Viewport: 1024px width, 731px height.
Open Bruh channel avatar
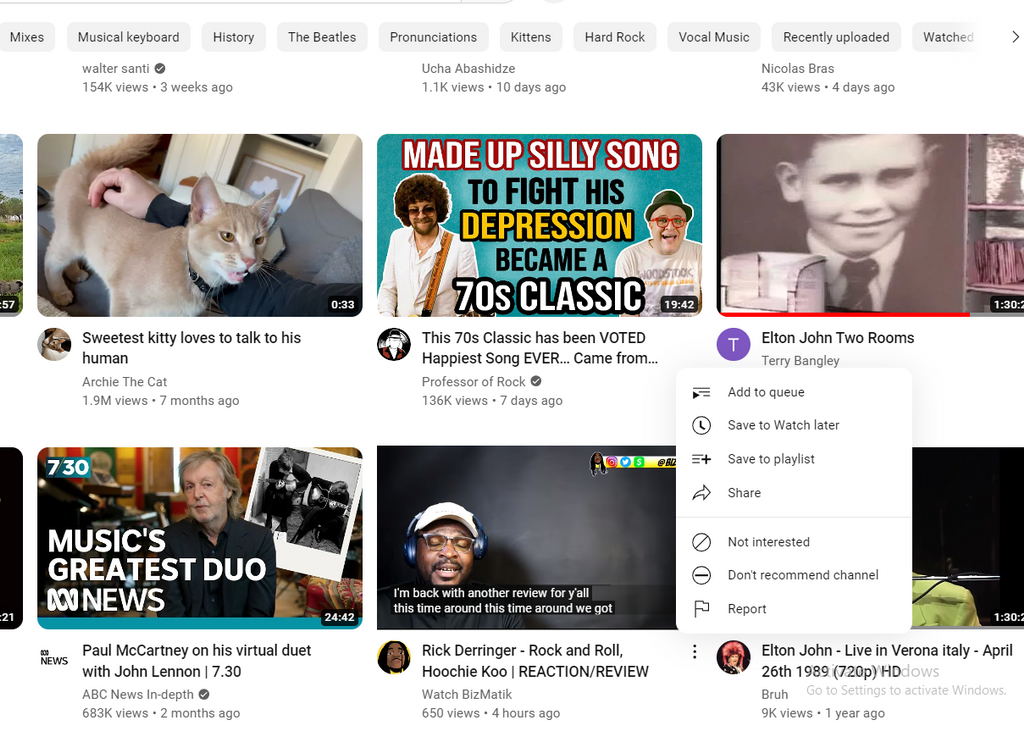coord(733,657)
